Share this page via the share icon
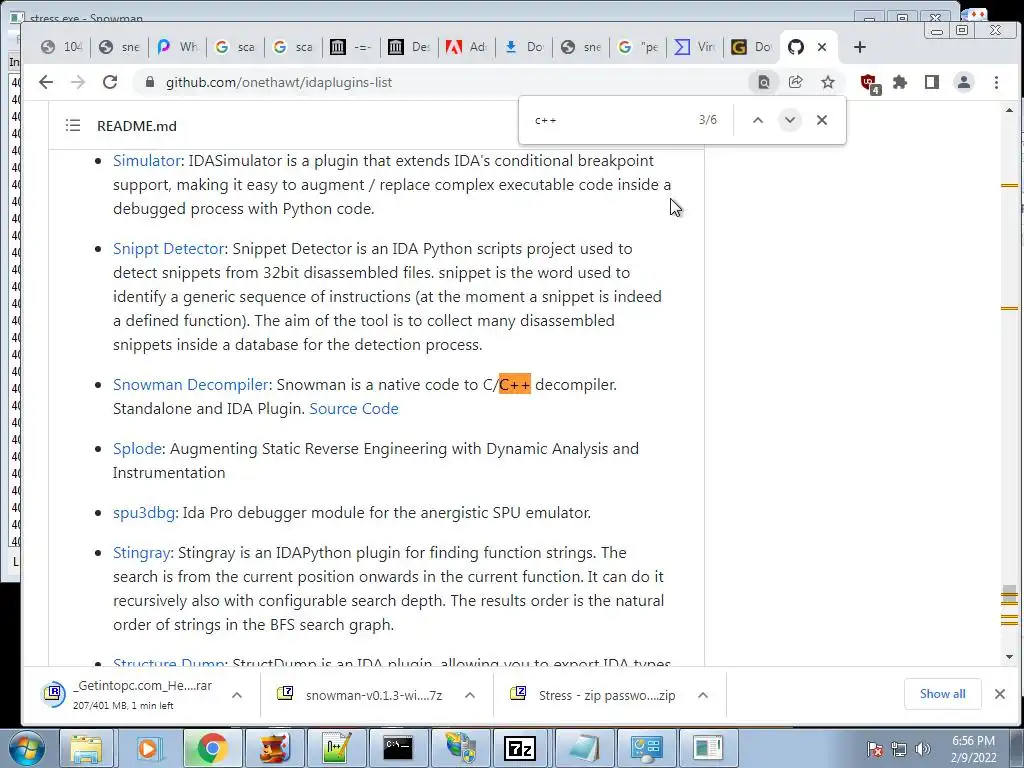Viewport: 1024px width, 768px height. [x=795, y=82]
